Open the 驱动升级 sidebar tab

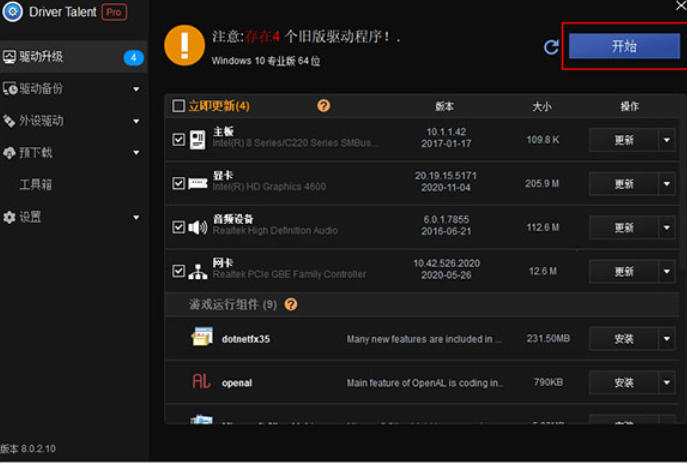pos(70,57)
